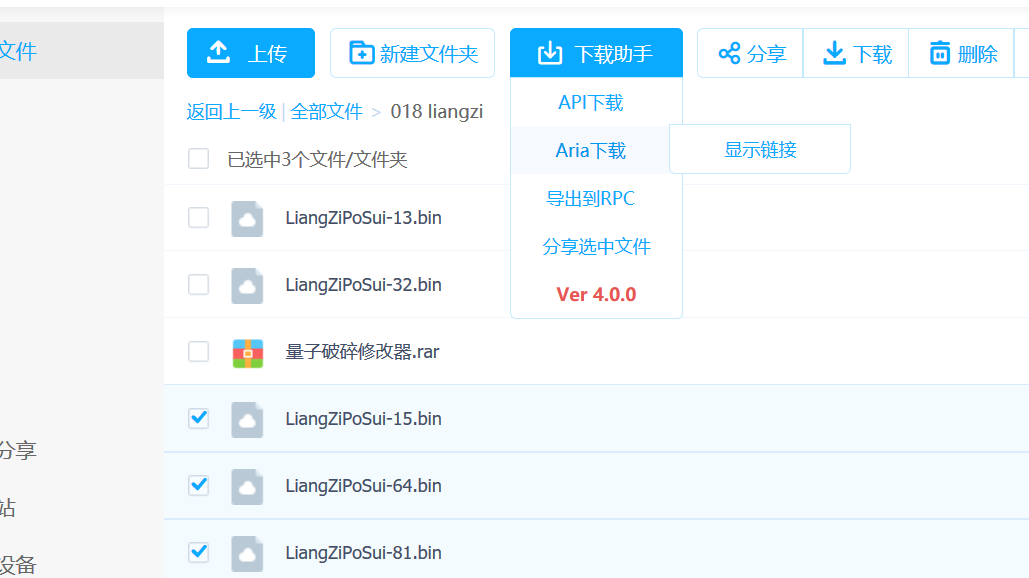
Task: Click the 显示链接 submenu item
Action: pyautogui.click(x=760, y=149)
